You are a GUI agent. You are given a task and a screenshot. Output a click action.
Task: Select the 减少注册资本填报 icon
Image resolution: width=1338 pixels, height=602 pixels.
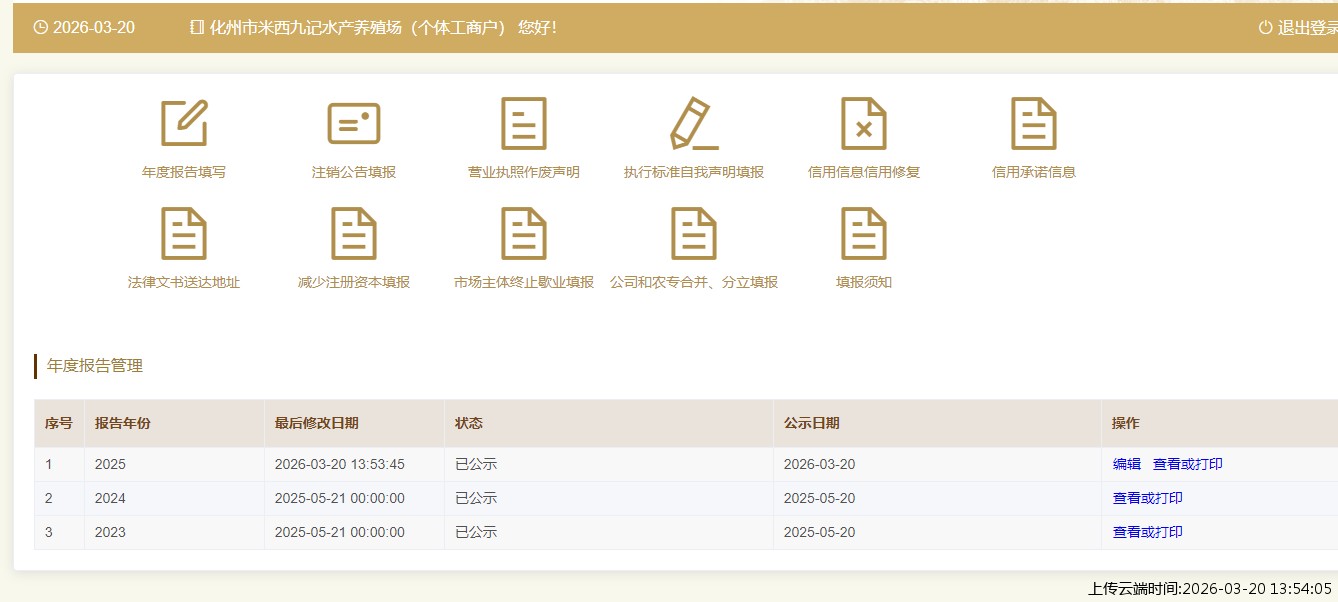[x=354, y=234]
